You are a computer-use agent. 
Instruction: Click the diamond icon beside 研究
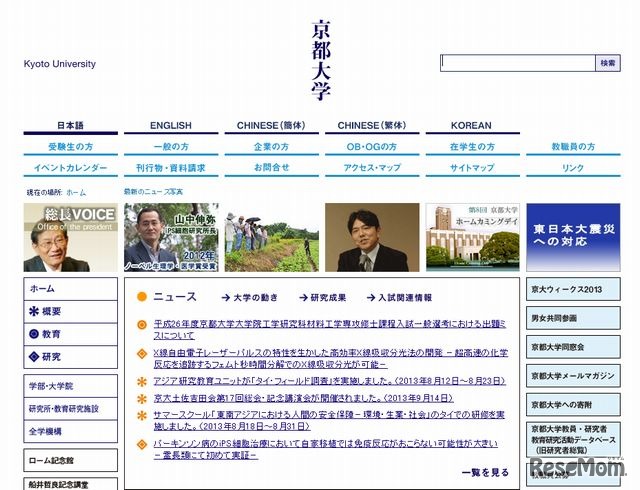click(34, 356)
